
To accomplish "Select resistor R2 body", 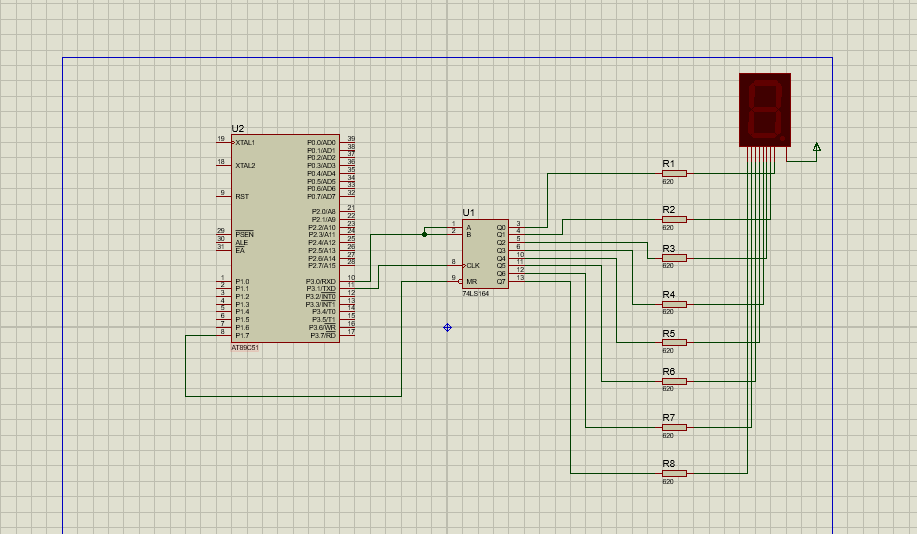I will tap(674, 220).
